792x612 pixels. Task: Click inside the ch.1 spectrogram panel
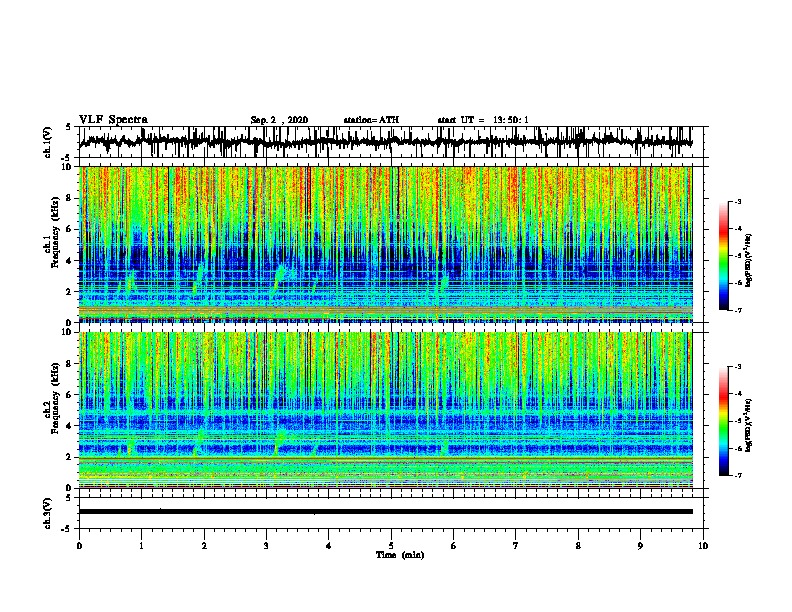coord(386,244)
